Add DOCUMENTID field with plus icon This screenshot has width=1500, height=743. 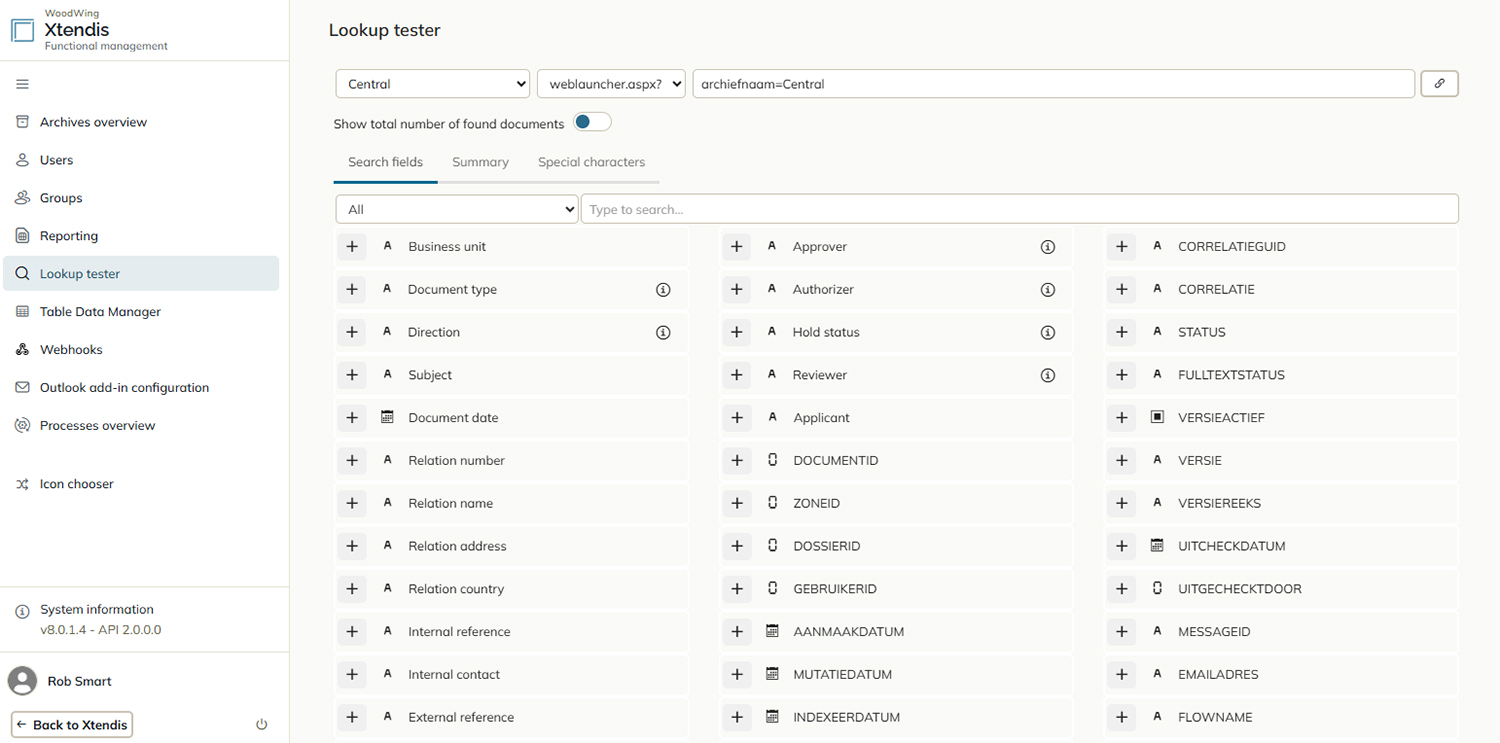pos(737,461)
